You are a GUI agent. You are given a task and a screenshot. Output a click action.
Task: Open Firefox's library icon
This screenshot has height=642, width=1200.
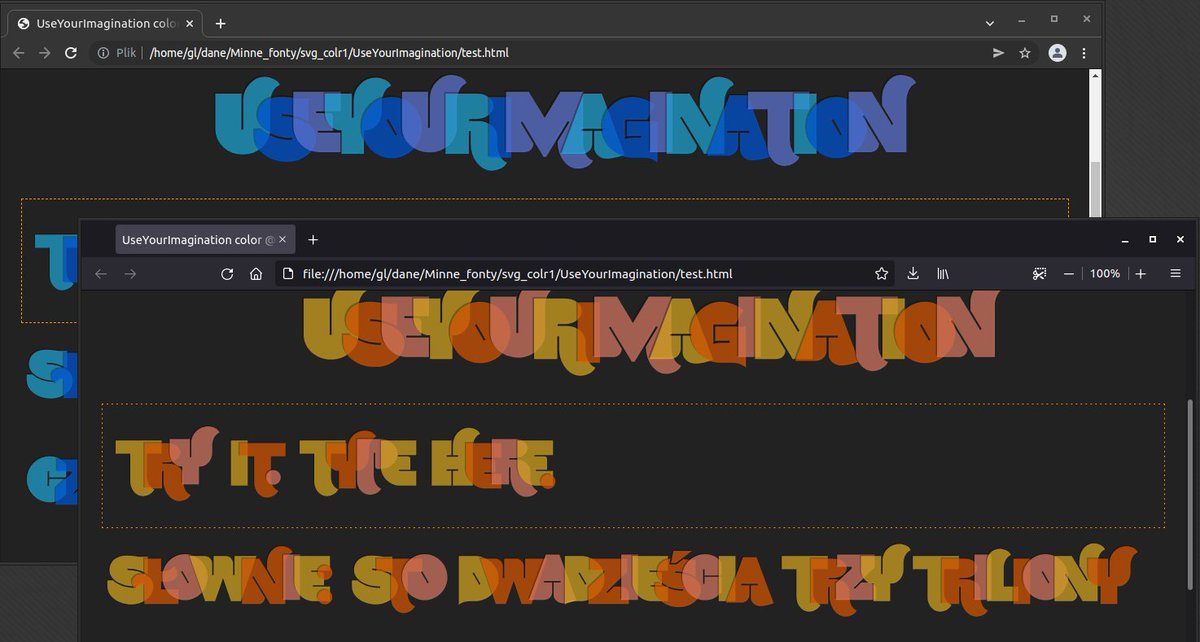click(x=942, y=274)
